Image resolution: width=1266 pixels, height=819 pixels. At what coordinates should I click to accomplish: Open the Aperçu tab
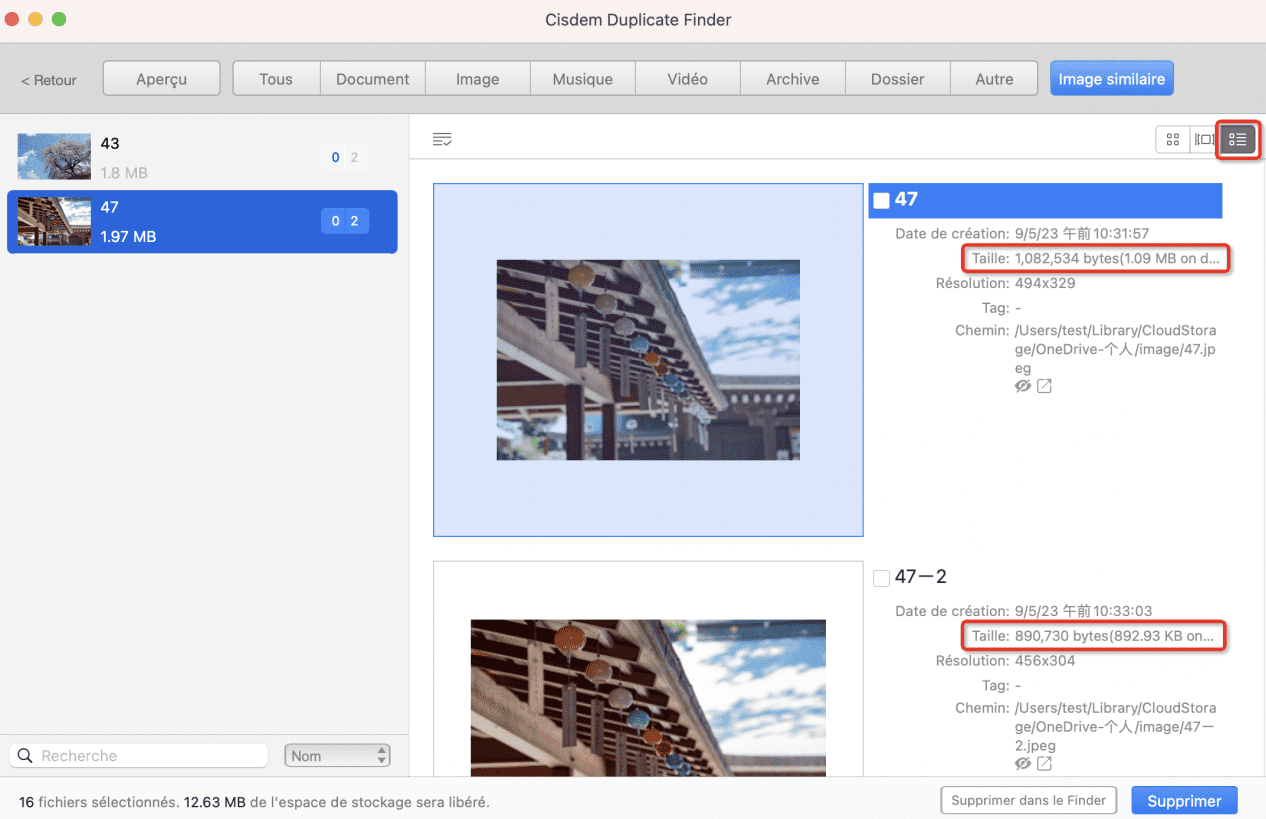(161, 79)
